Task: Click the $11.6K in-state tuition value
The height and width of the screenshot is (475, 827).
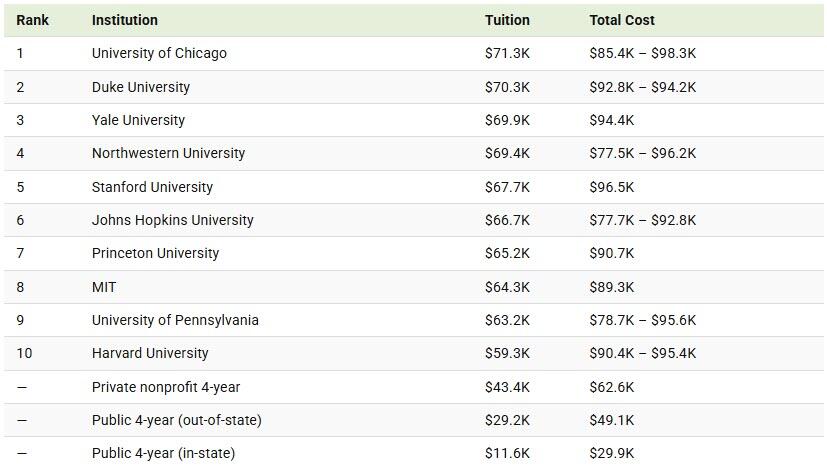Action: point(507,453)
